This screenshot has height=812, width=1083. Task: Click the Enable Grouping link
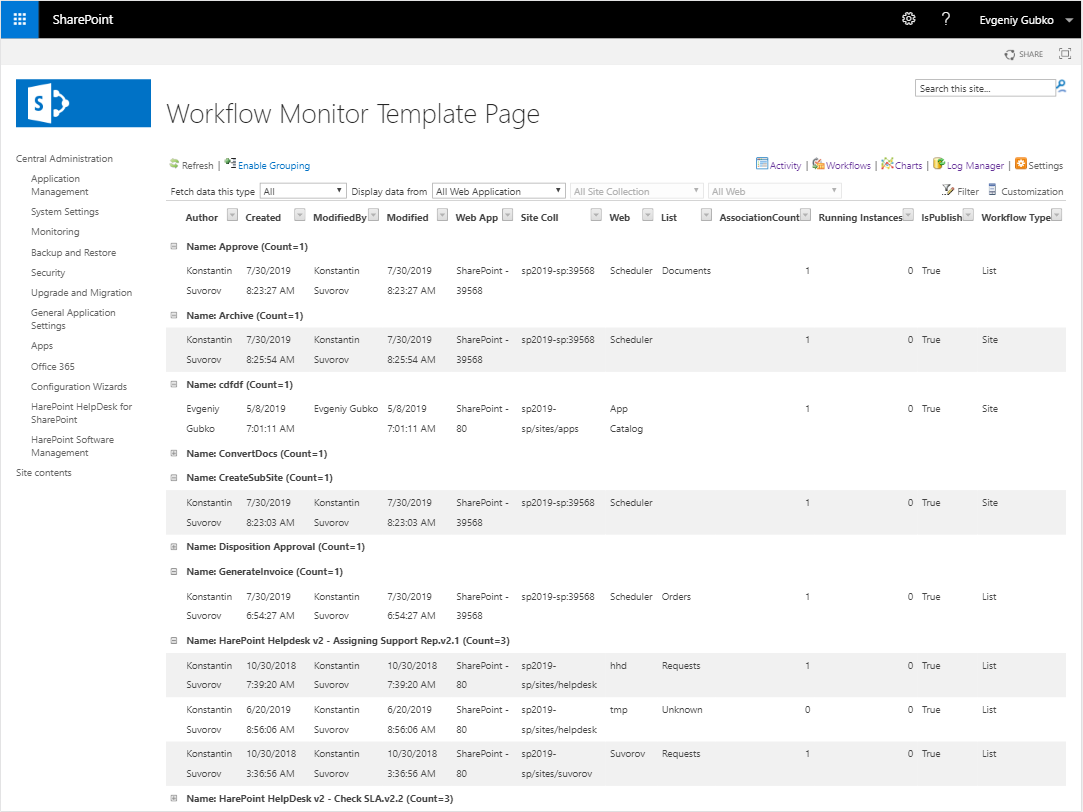pyautogui.click(x=273, y=166)
